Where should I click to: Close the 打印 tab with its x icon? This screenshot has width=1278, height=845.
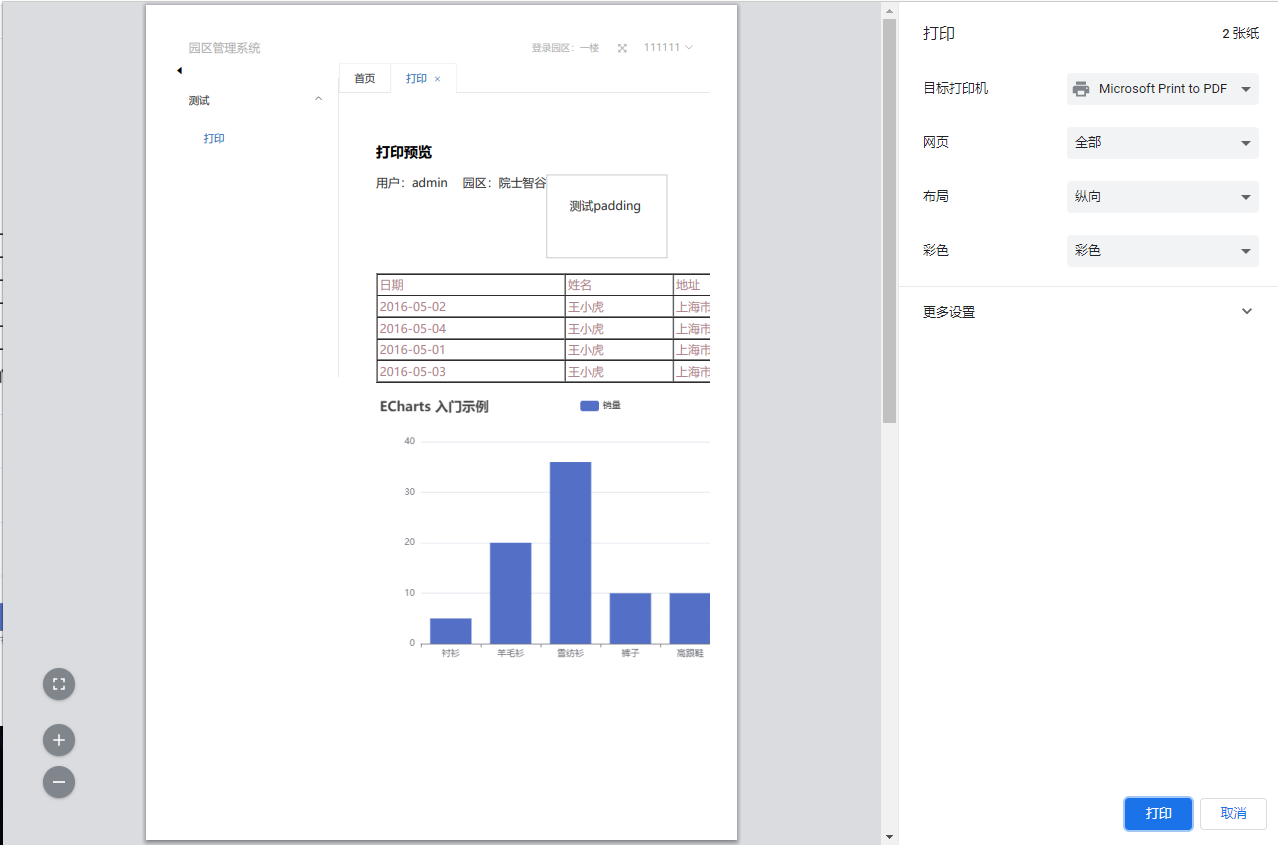[x=437, y=77]
